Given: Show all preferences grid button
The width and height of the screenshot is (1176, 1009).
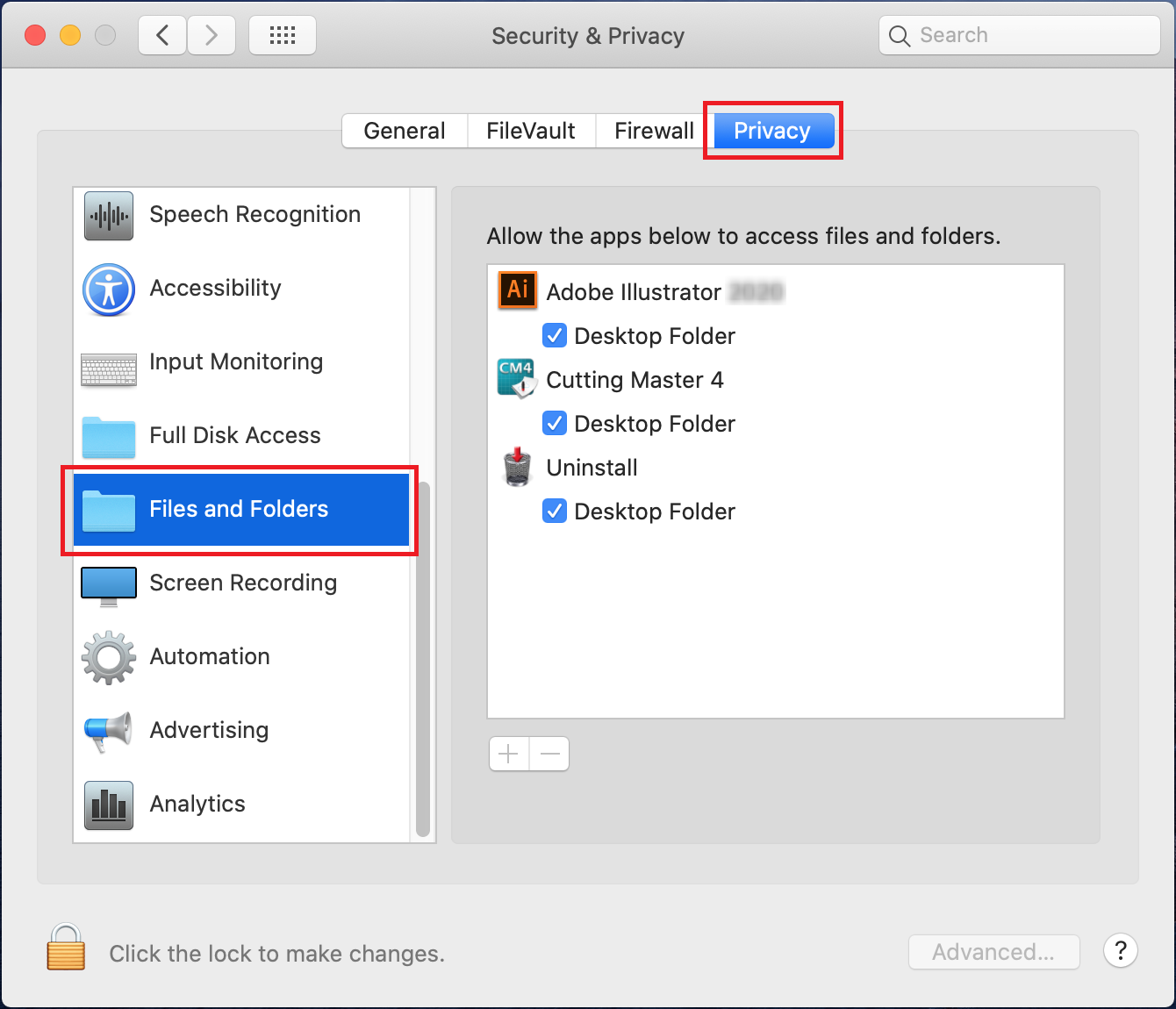Looking at the screenshot, I should point(283,35).
